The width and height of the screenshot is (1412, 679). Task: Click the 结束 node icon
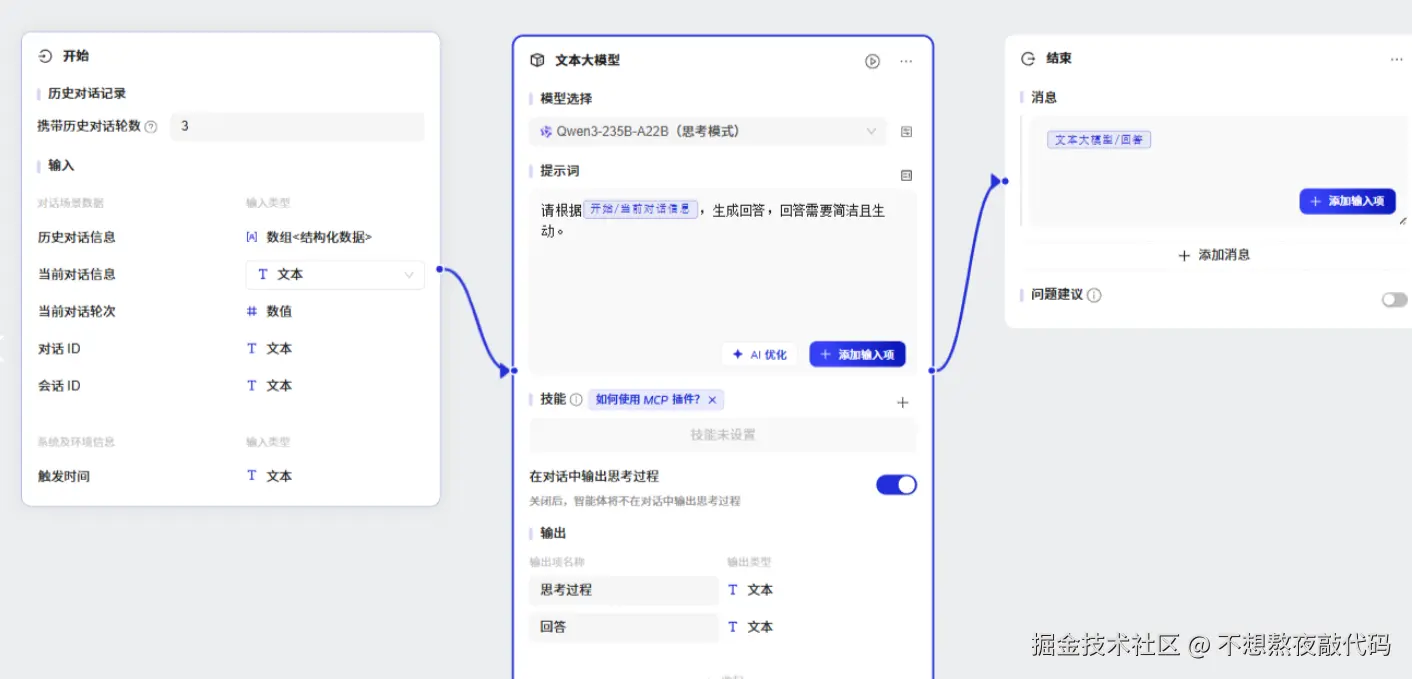[1027, 59]
